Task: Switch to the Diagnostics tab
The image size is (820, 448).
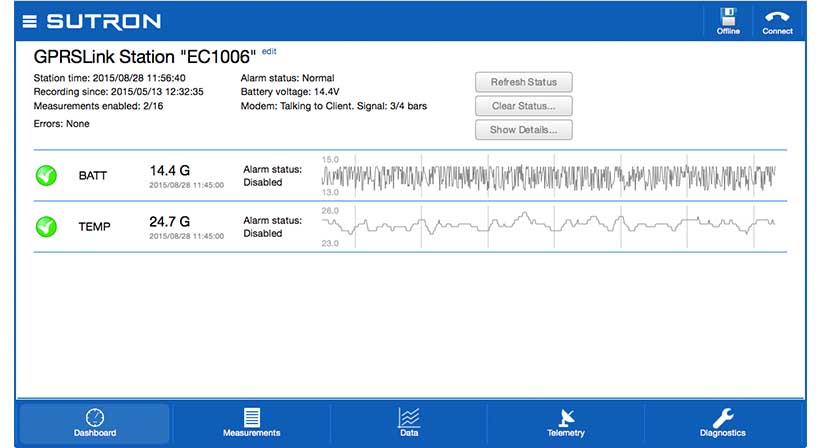Action: click(x=723, y=422)
